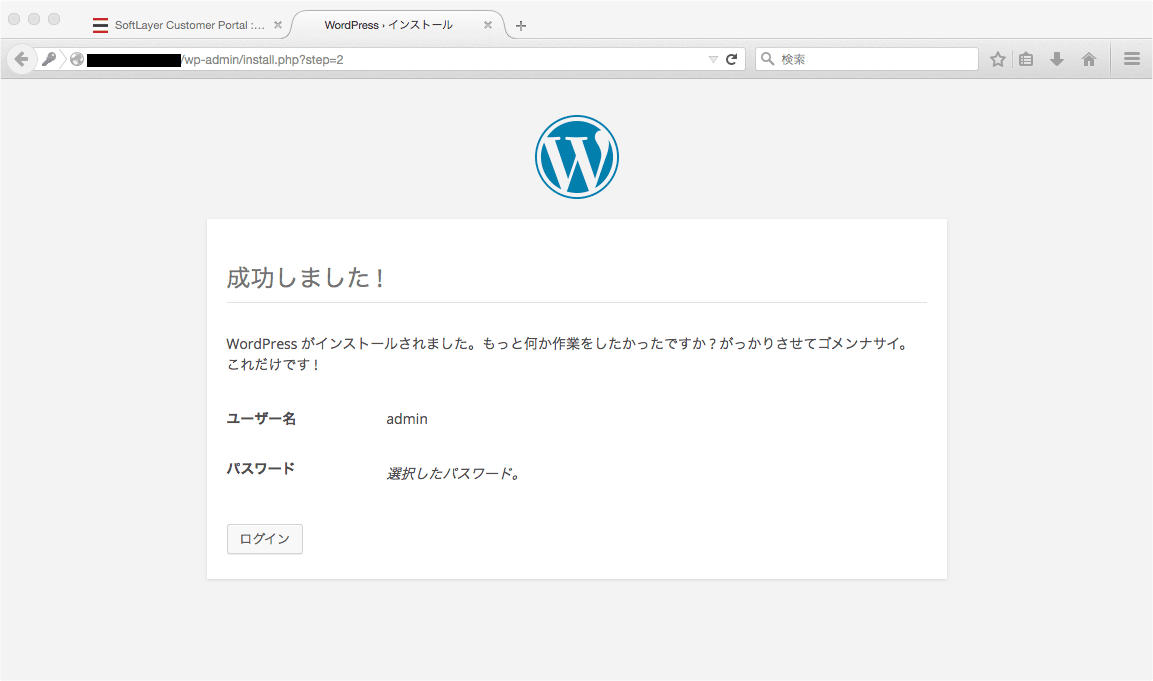Open the bookmarks list icon
This screenshot has height=681, width=1153.
click(1026, 60)
